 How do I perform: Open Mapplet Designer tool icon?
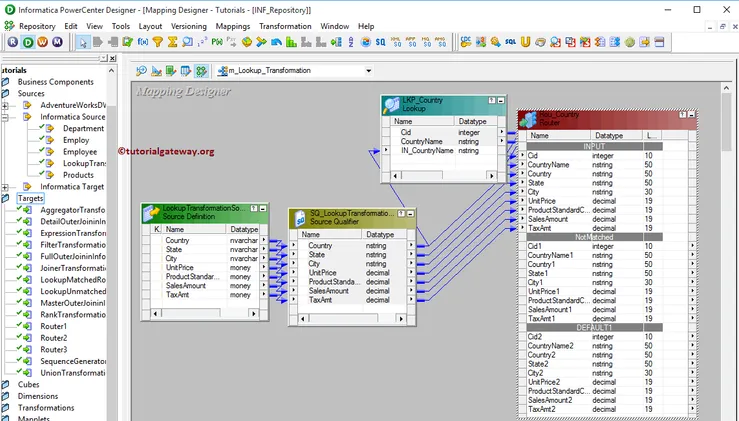click(186, 71)
